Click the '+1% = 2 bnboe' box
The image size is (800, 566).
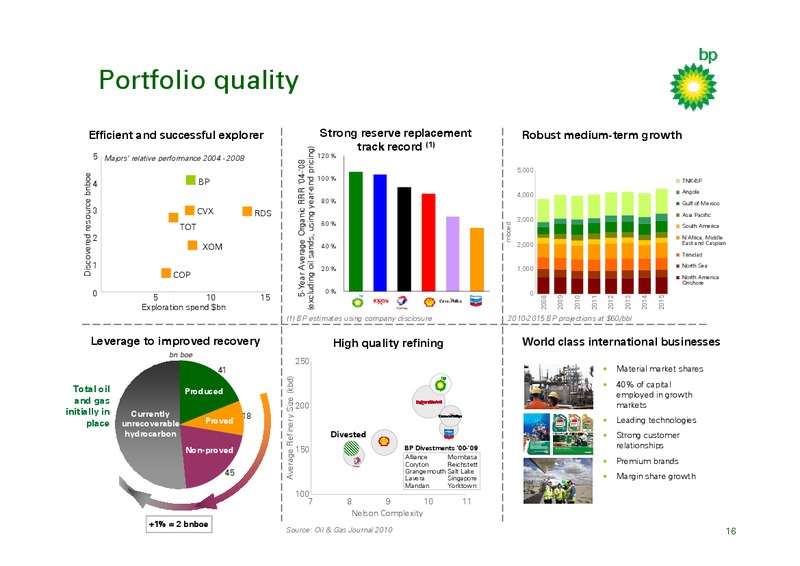(179, 524)
